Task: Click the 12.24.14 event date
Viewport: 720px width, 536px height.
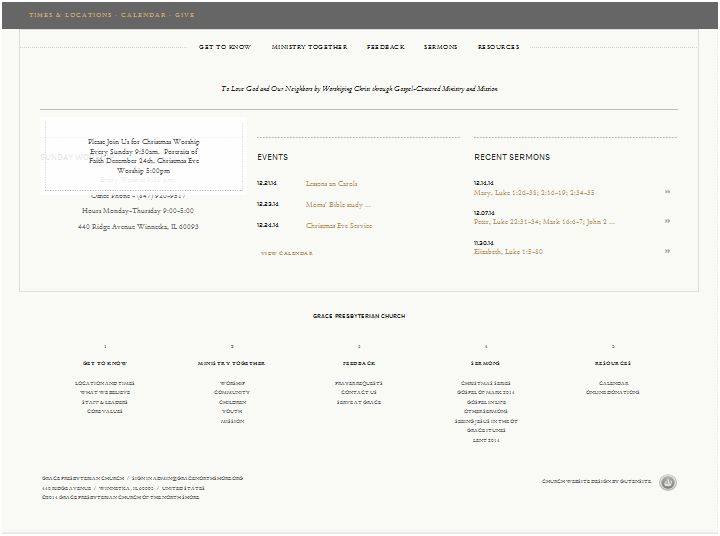Action: 268,225
